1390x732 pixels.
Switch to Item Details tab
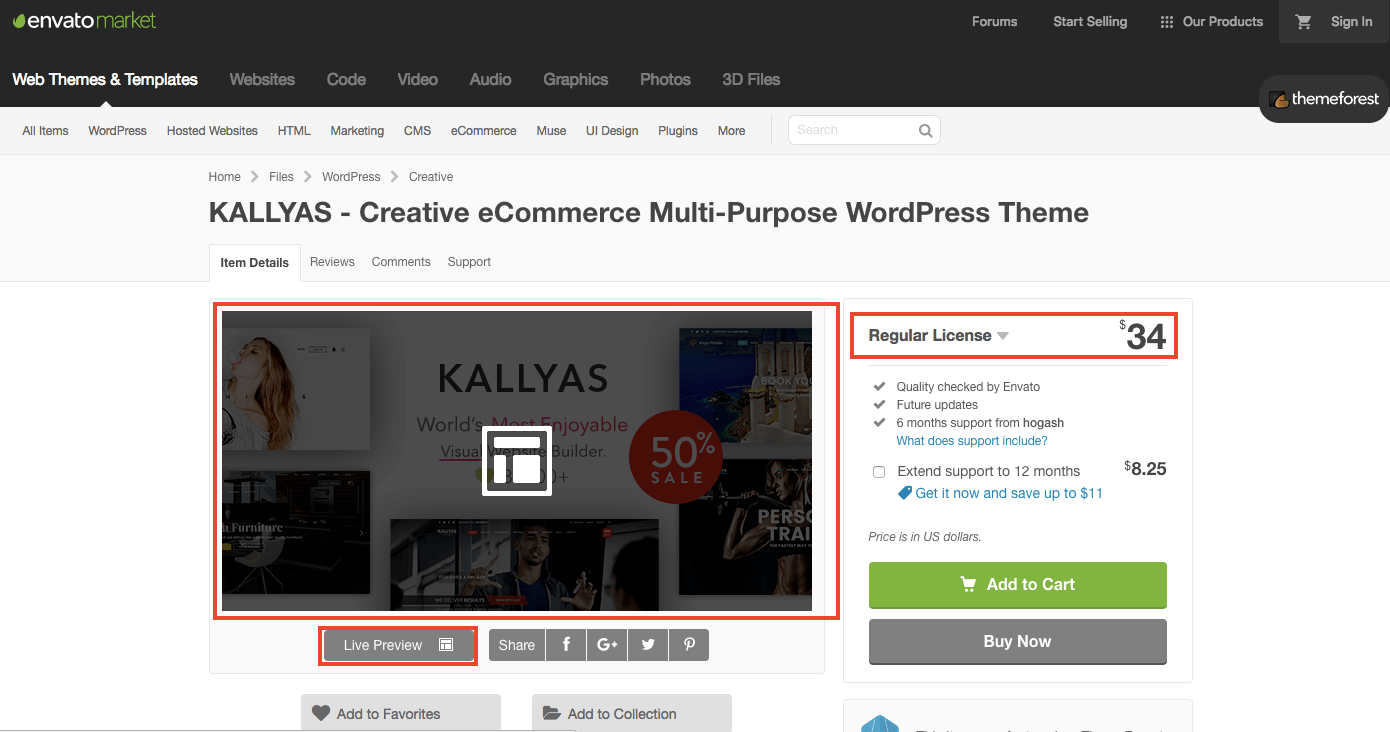tap(254, 262)
